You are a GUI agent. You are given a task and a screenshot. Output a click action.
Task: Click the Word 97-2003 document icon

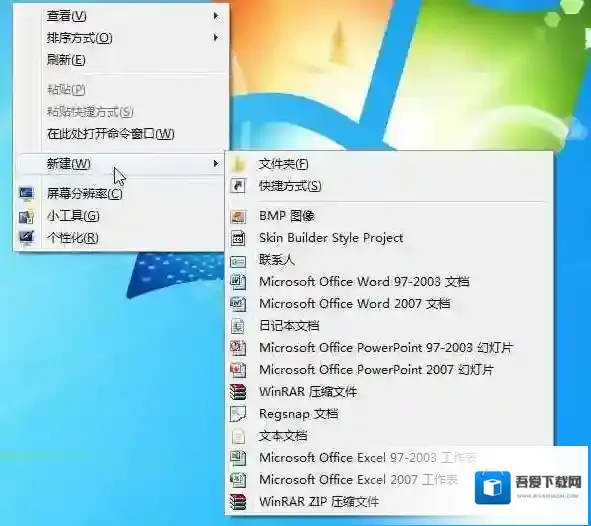(x=238, y=282)
